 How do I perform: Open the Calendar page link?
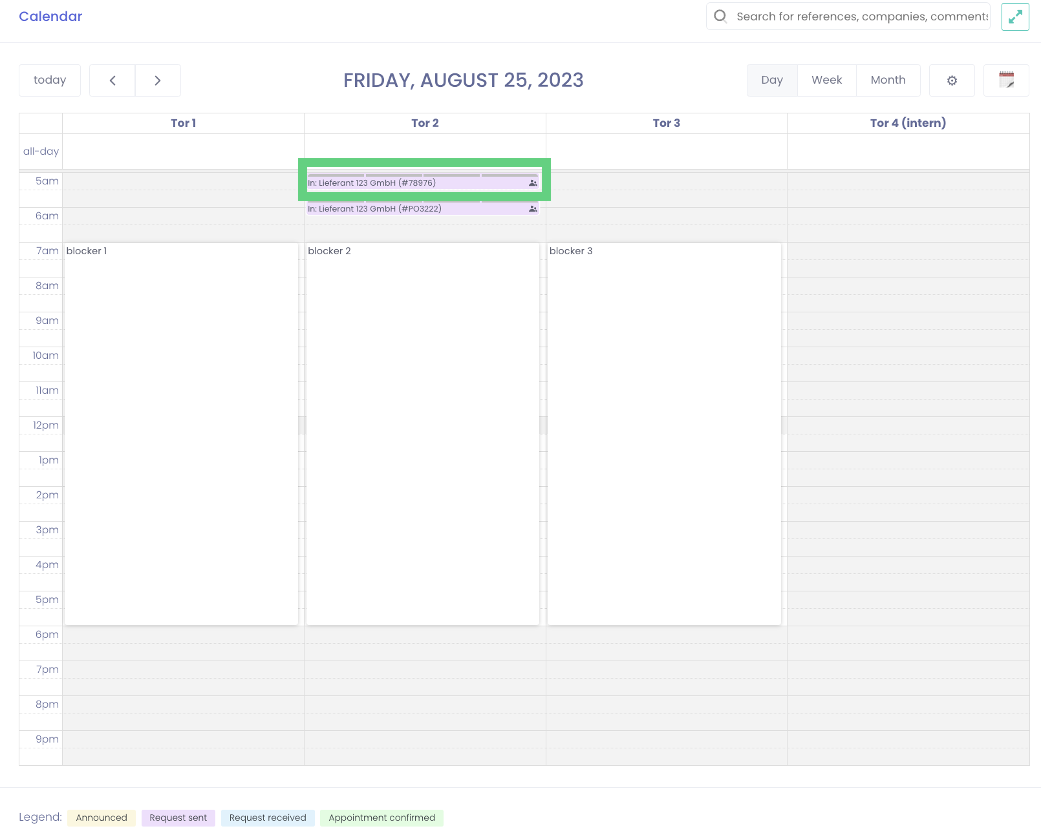click(x=51, y=17)
